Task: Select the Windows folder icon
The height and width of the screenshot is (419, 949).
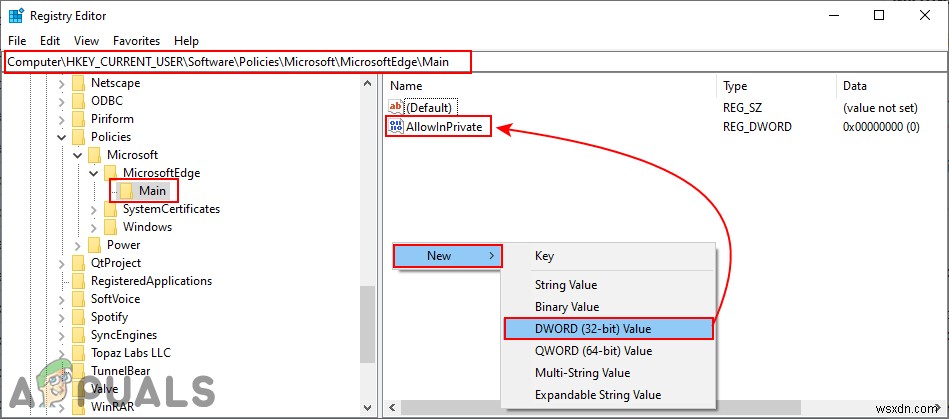Action: (111, 227)
